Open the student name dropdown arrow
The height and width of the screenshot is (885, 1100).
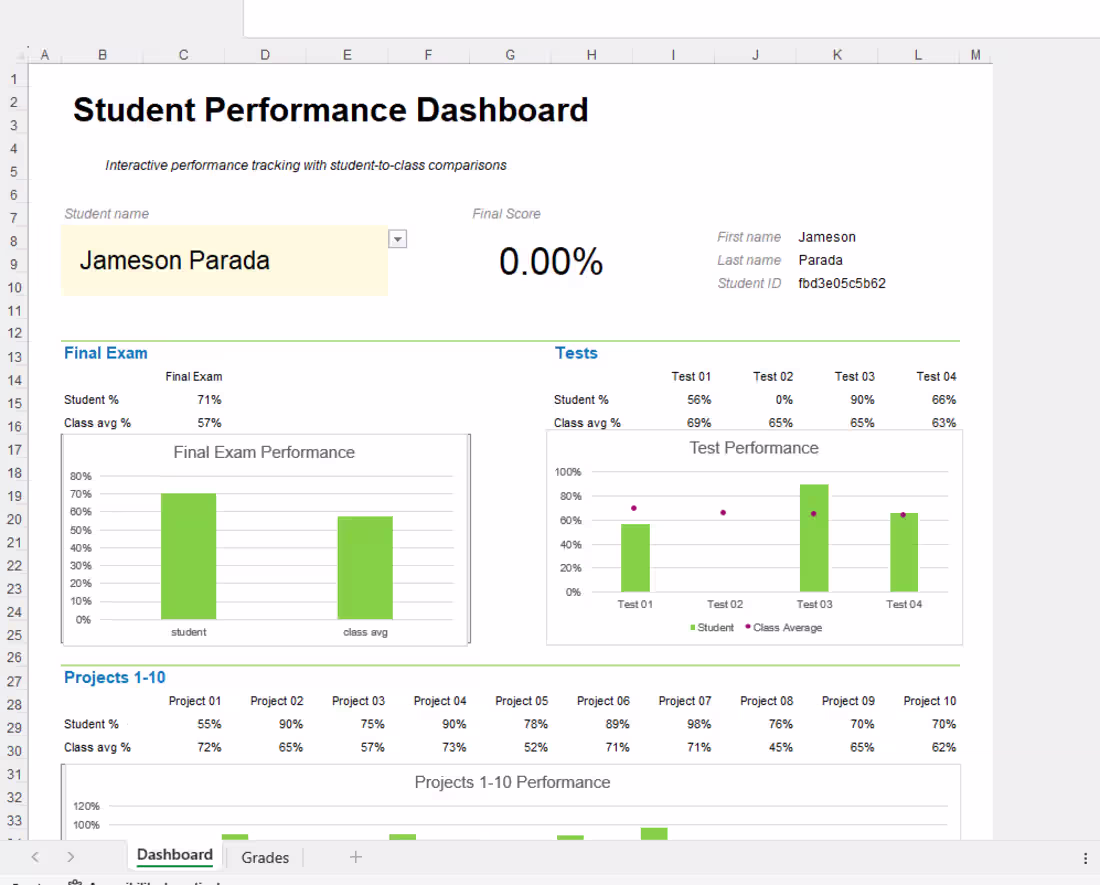click(x=398, y=239)
